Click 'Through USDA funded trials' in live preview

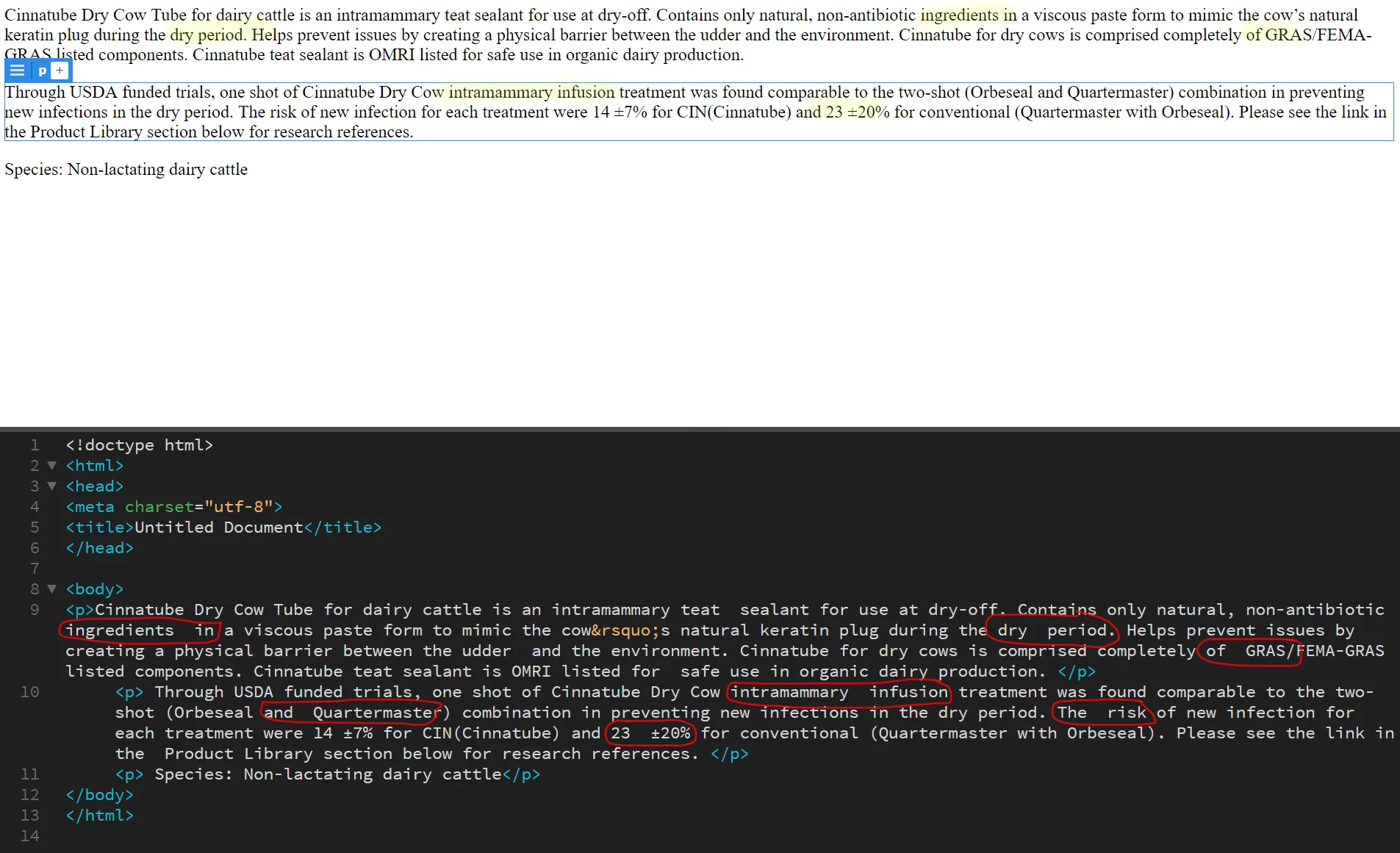point(110,92)
